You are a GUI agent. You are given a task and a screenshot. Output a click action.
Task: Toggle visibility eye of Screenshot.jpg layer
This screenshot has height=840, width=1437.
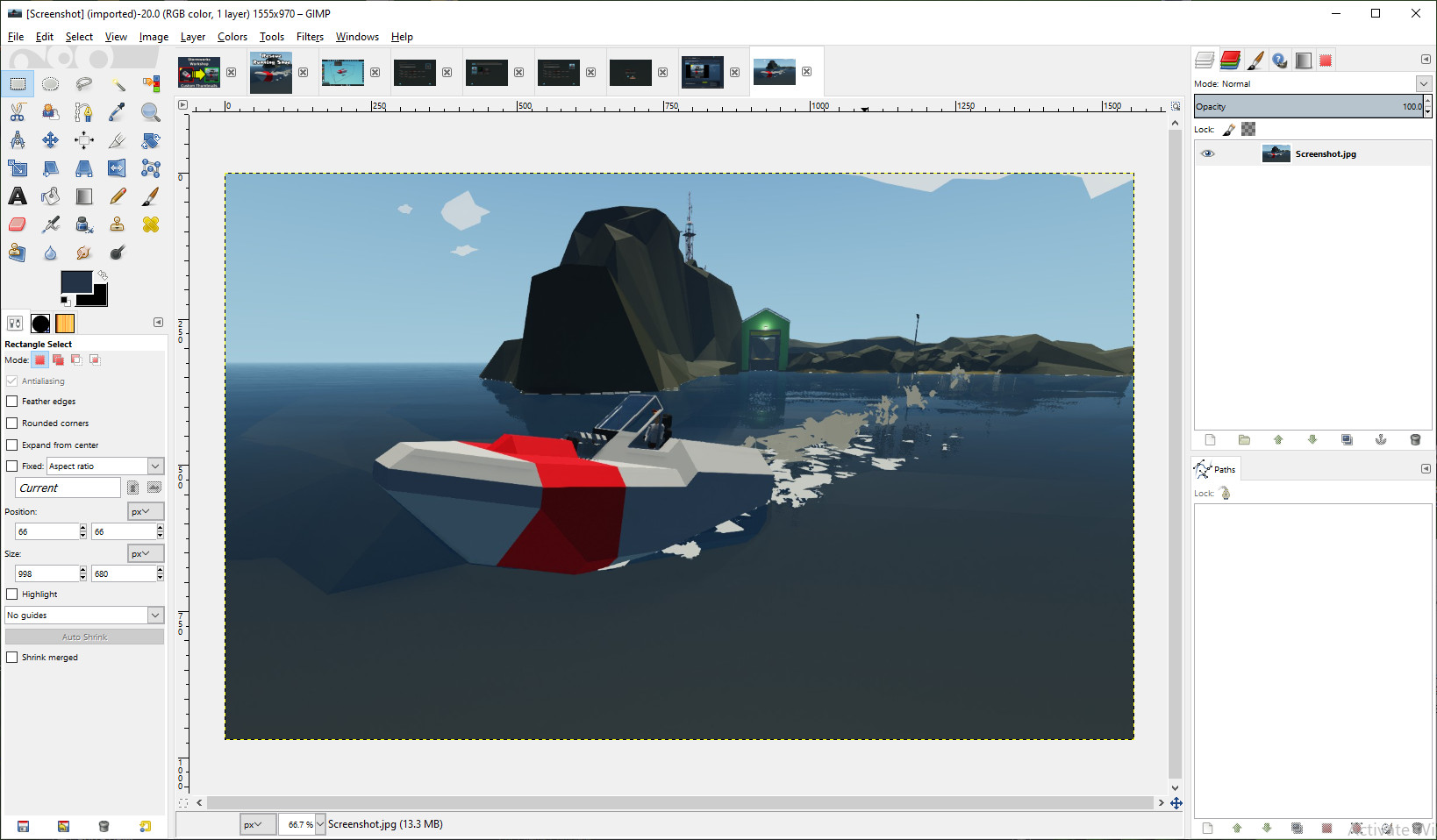pyautogui.click(x=1208, y=153)
